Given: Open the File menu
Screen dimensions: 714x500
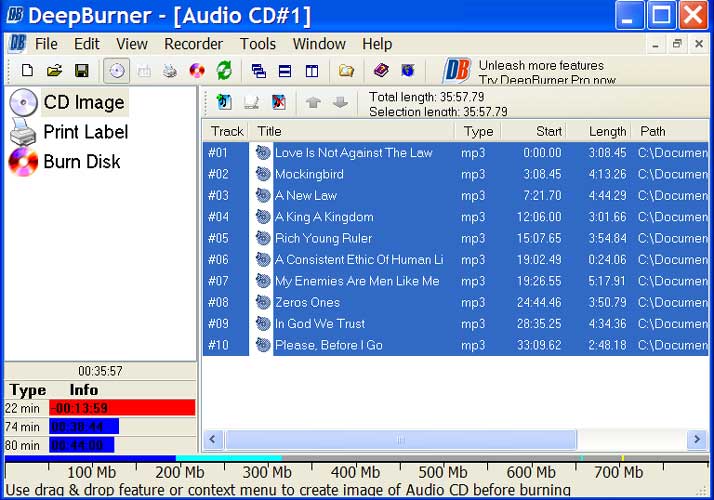Looking at the screenshot, I should coord(46,44).
